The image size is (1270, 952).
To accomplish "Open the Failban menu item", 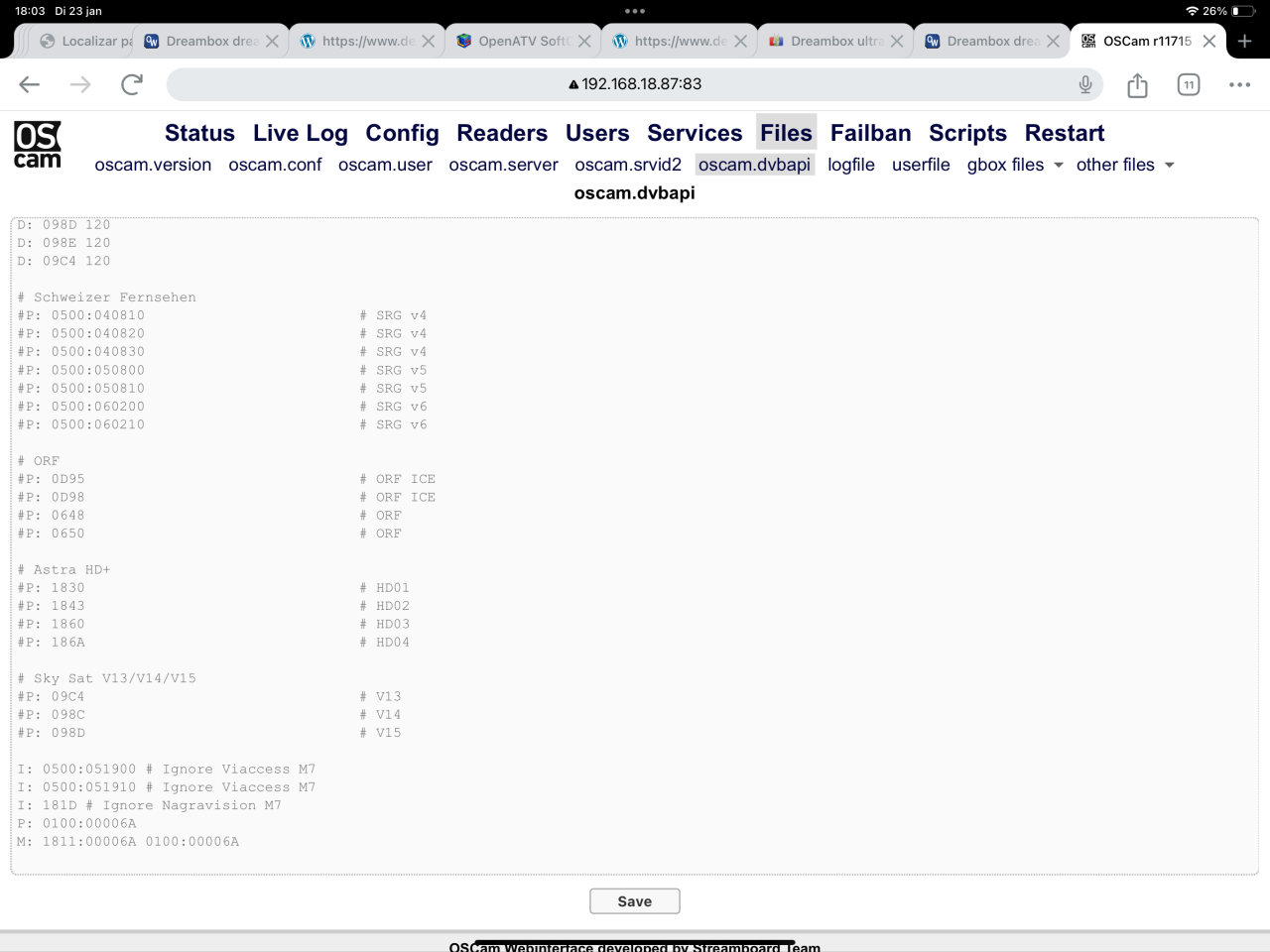I will click(870, 133).
